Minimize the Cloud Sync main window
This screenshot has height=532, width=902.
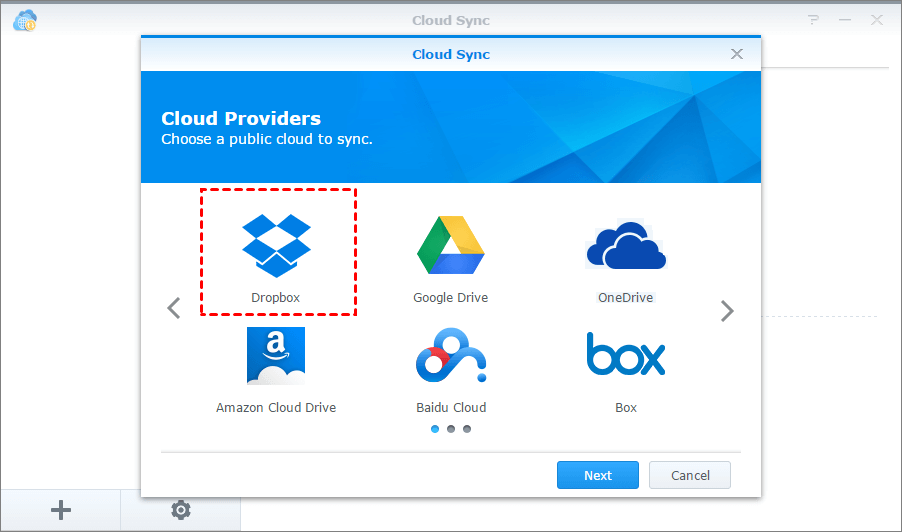point(844,20)
